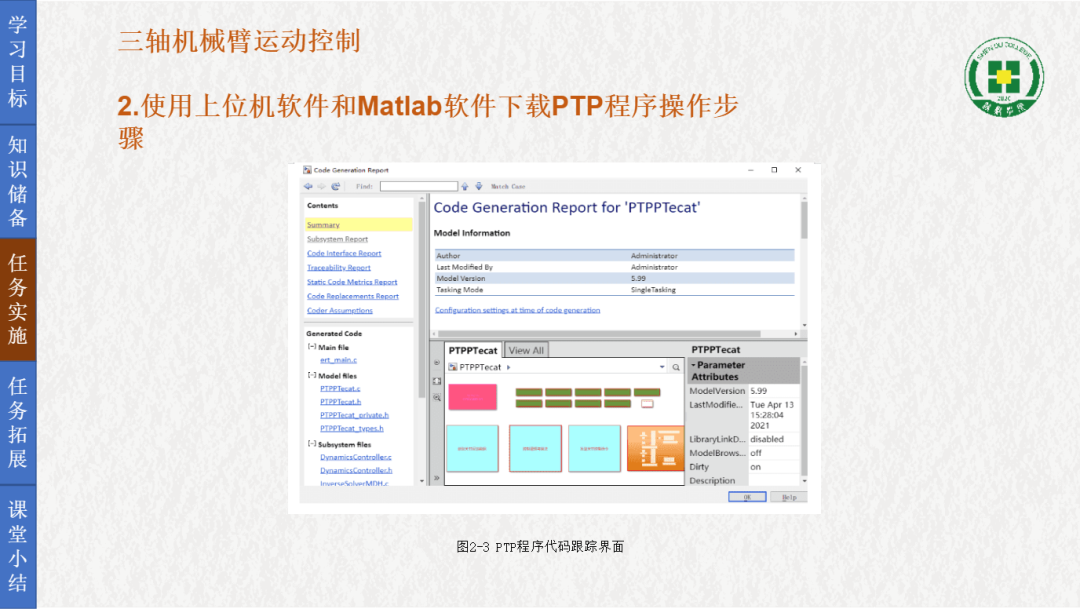
Task: Click the Code Generation Report window icon
Action: point(307,169)
